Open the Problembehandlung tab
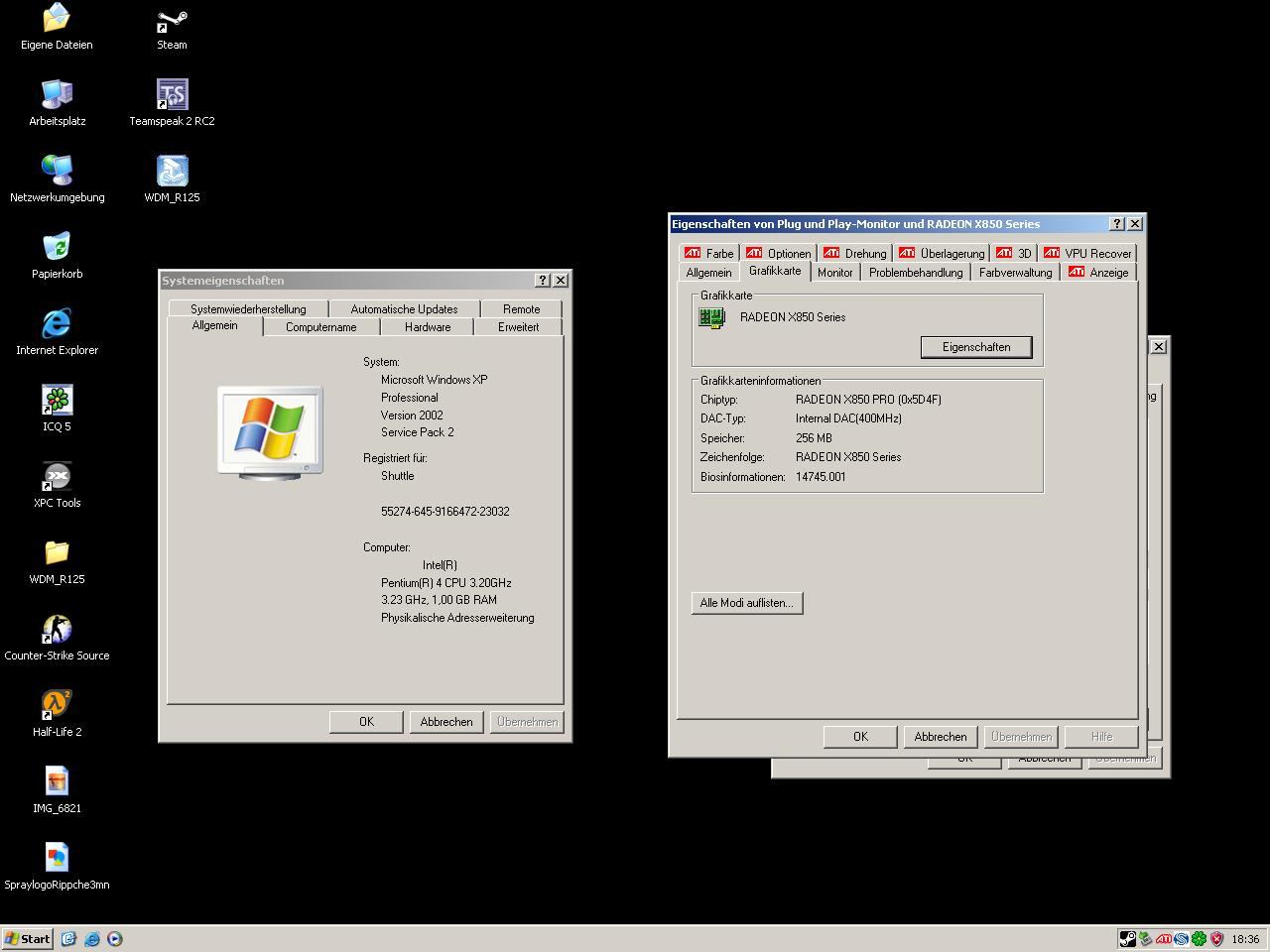 point(915,273)
